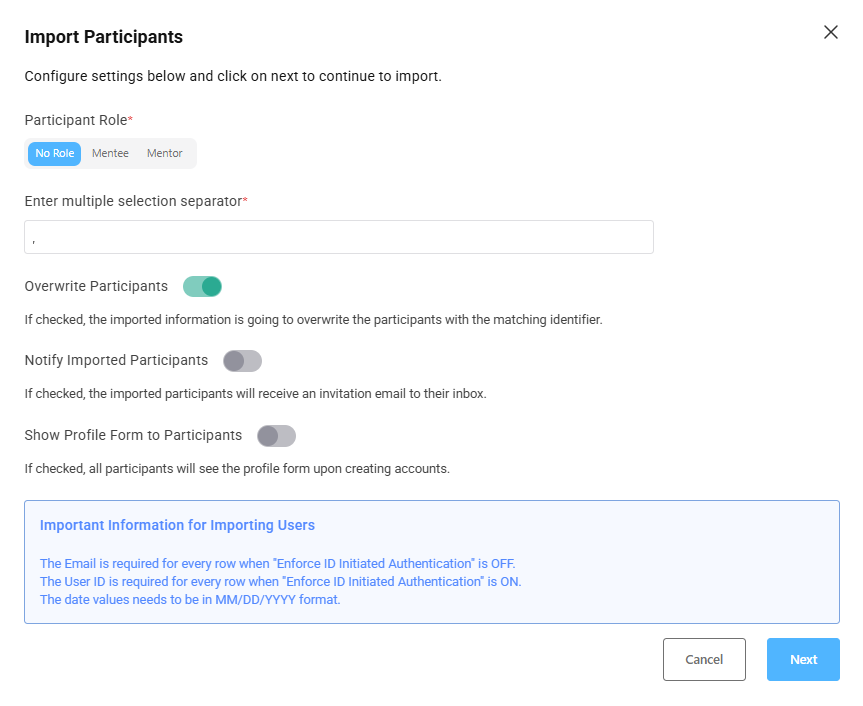
Task: Turn on Show Profile Form to Participants
Action: click(276, 436)
